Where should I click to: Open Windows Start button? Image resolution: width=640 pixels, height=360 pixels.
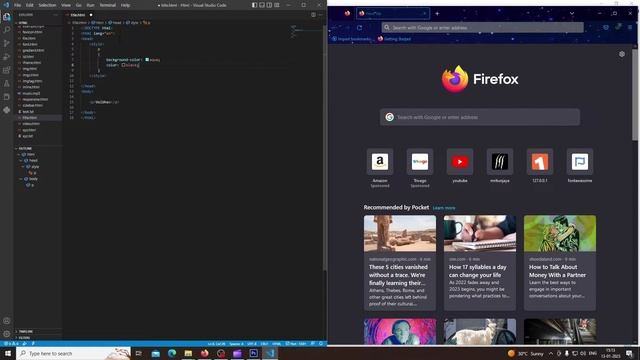(8, 353)
